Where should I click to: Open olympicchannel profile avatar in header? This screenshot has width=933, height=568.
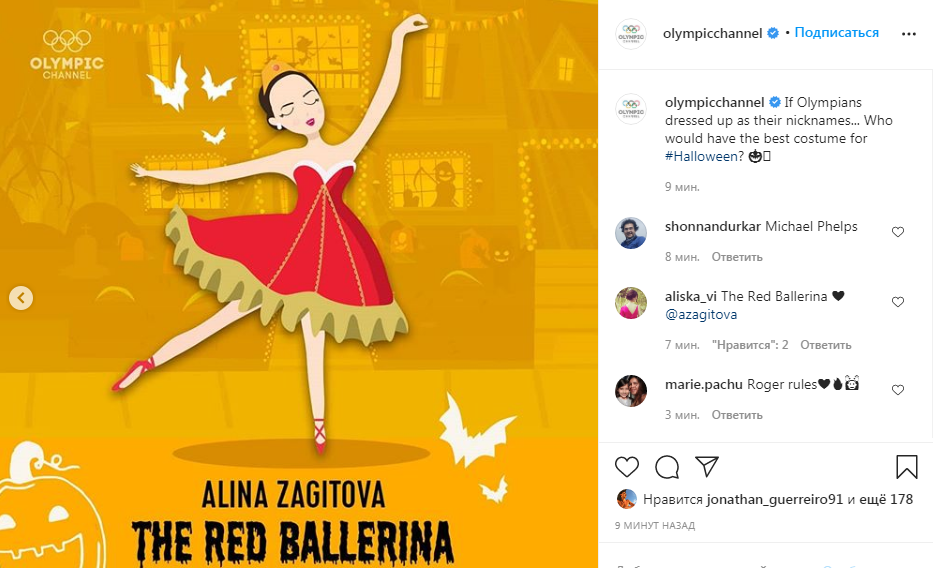click(631, 33)
